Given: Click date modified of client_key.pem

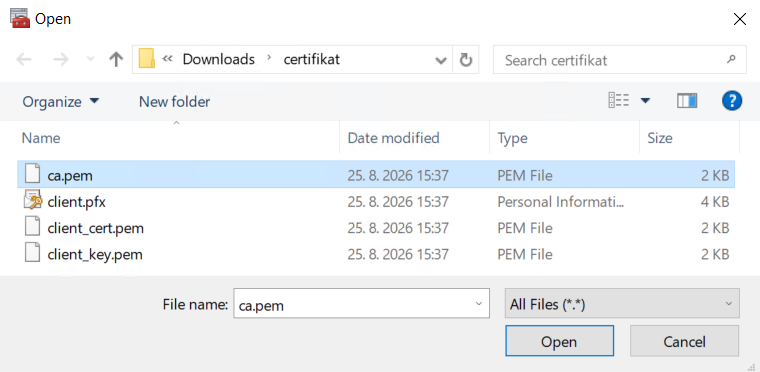Looking at the screenshot, I should (x=397, y=254).
